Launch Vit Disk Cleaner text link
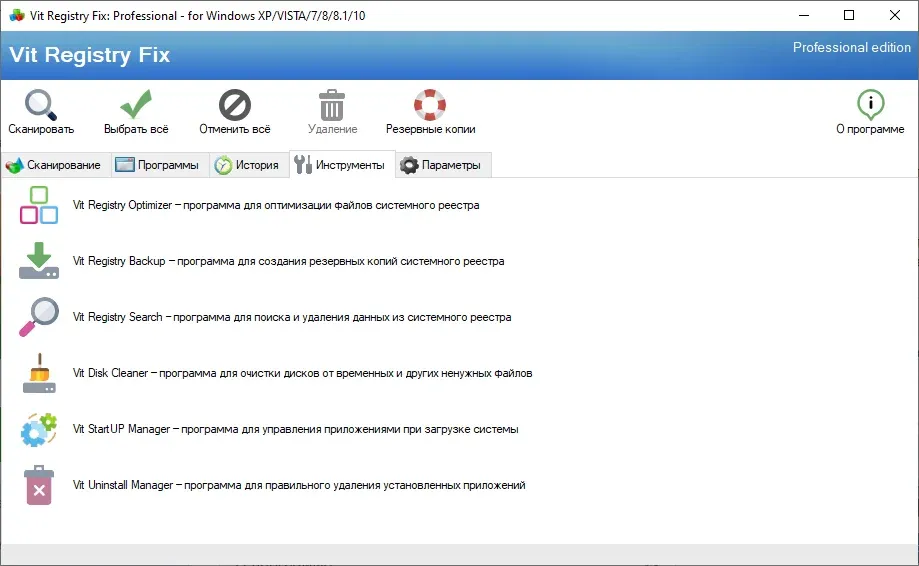 coord(302,373)
